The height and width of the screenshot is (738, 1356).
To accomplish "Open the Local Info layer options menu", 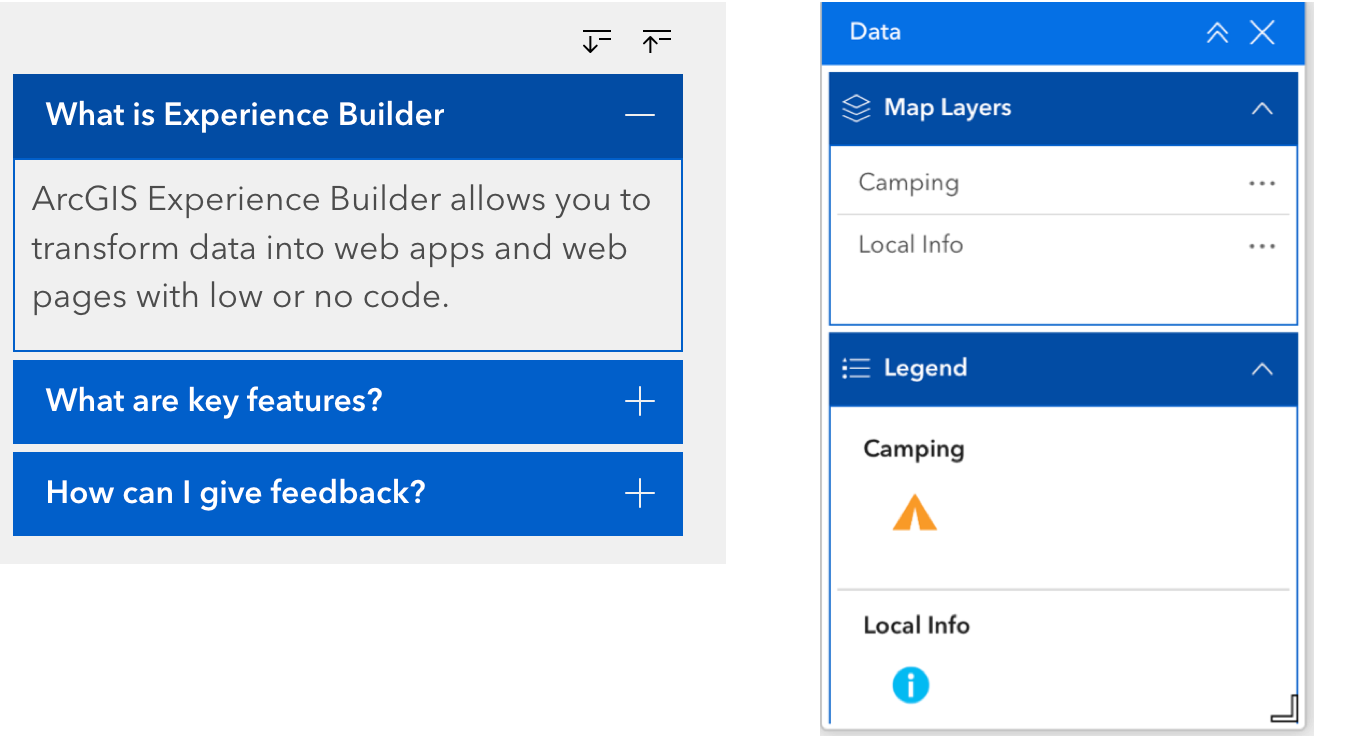I will pos(1262,247).
